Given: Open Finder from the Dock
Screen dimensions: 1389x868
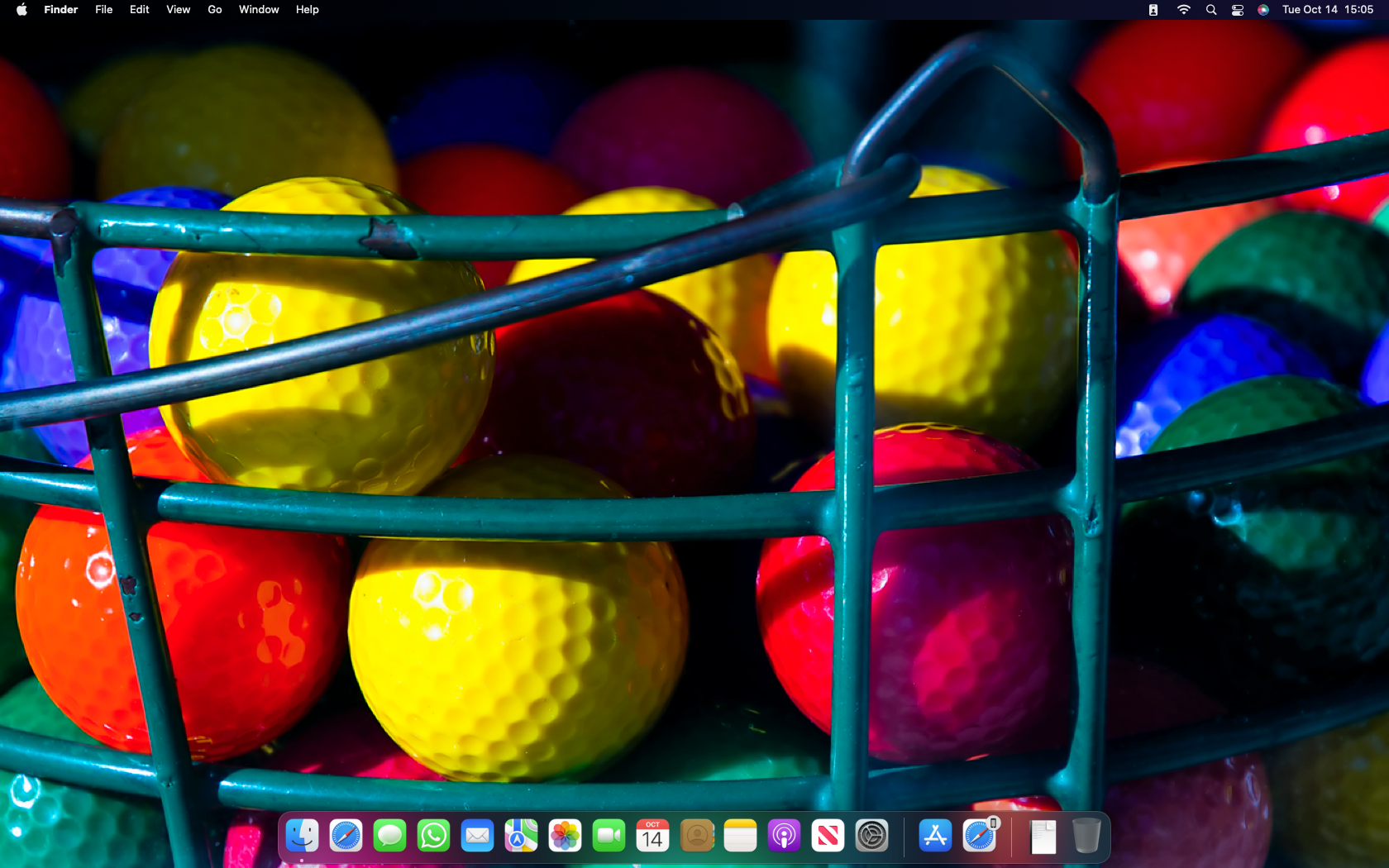Looking at the screenshot, I should pos(303,836).
